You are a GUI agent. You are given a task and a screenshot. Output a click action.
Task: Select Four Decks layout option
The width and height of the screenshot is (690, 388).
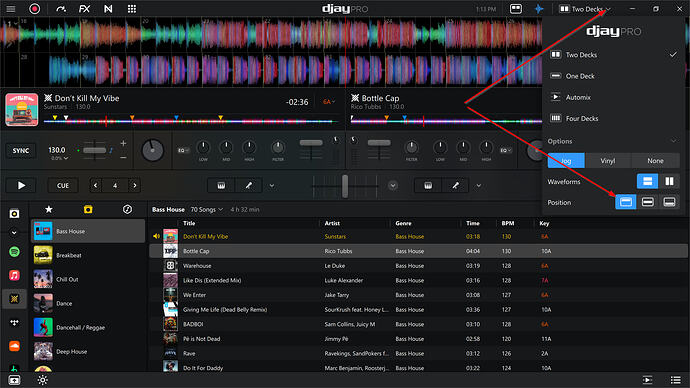[613, 118]
